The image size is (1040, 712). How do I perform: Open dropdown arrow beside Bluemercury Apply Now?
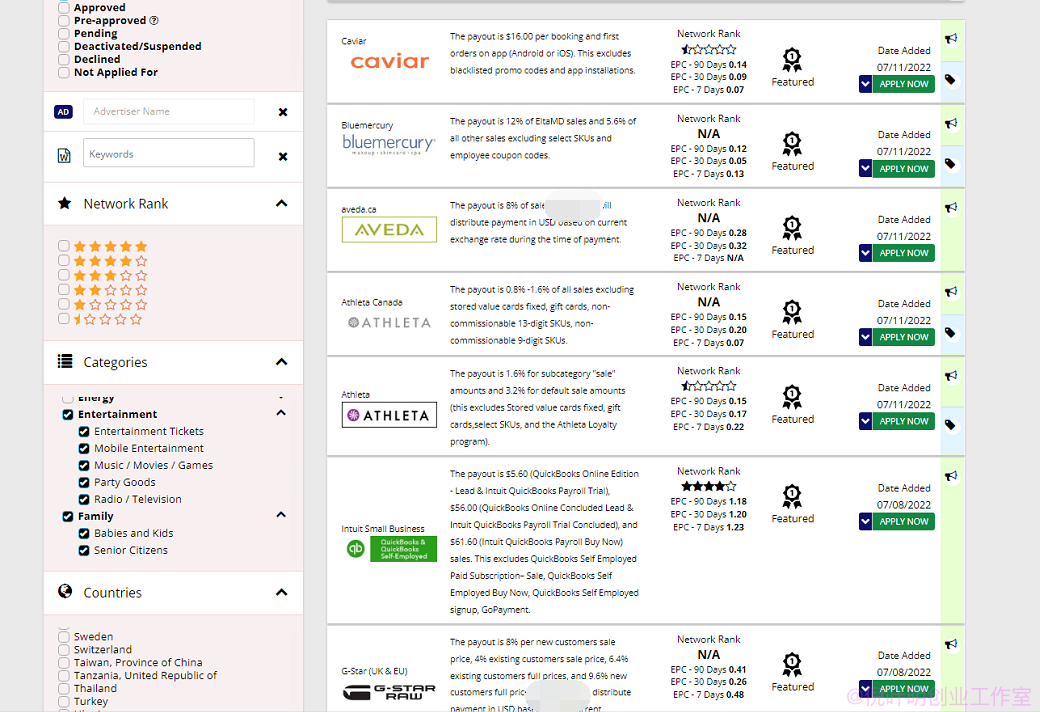coord(865,169)
